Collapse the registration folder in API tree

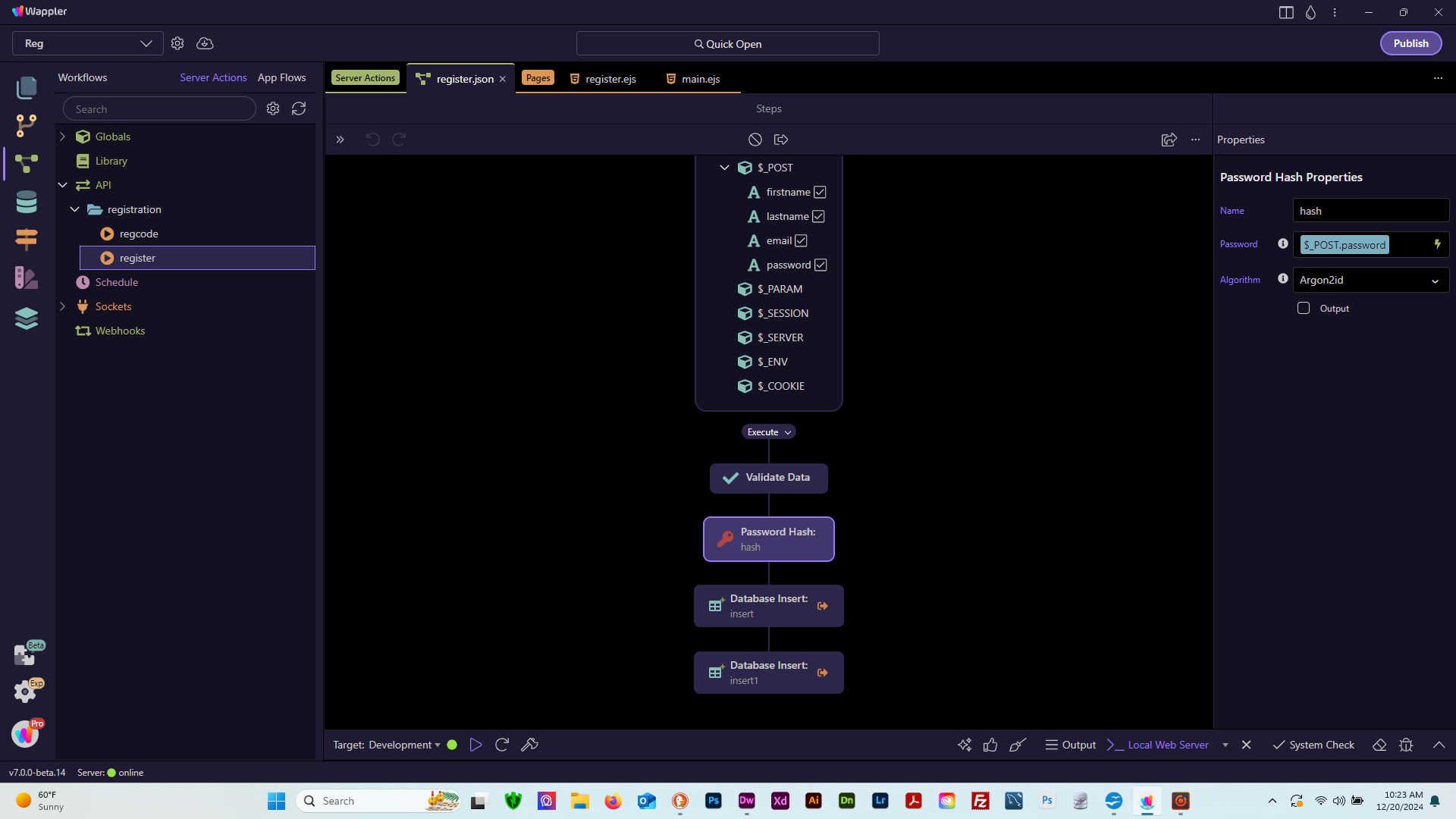74,209
